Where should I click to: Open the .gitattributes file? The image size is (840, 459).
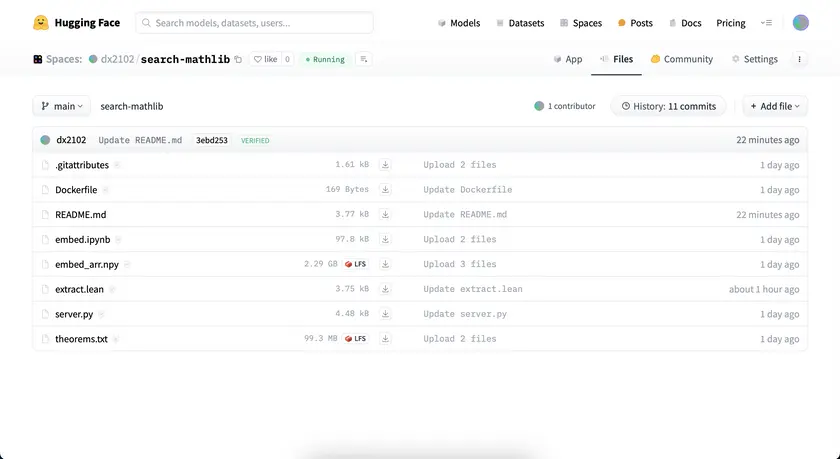pos(82,165)
